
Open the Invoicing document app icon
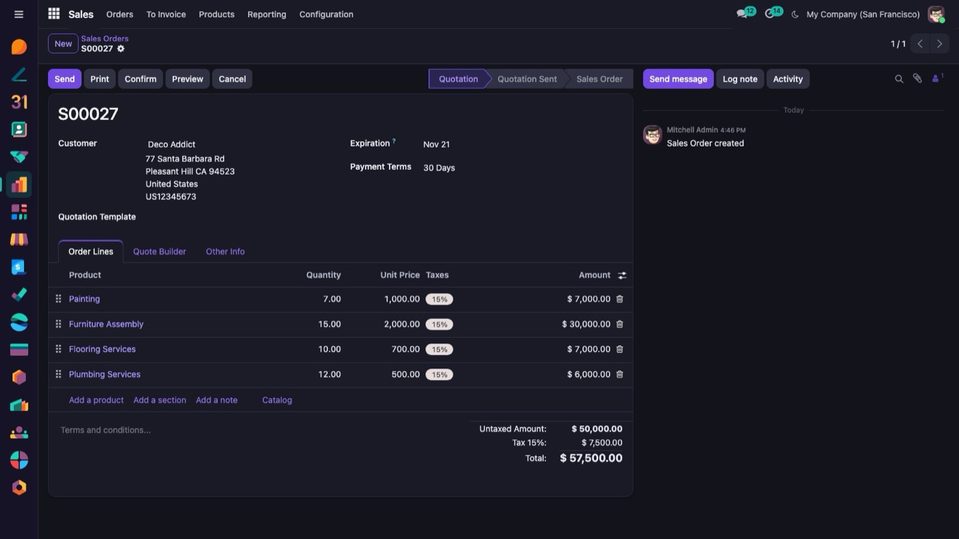pos(19,267)
